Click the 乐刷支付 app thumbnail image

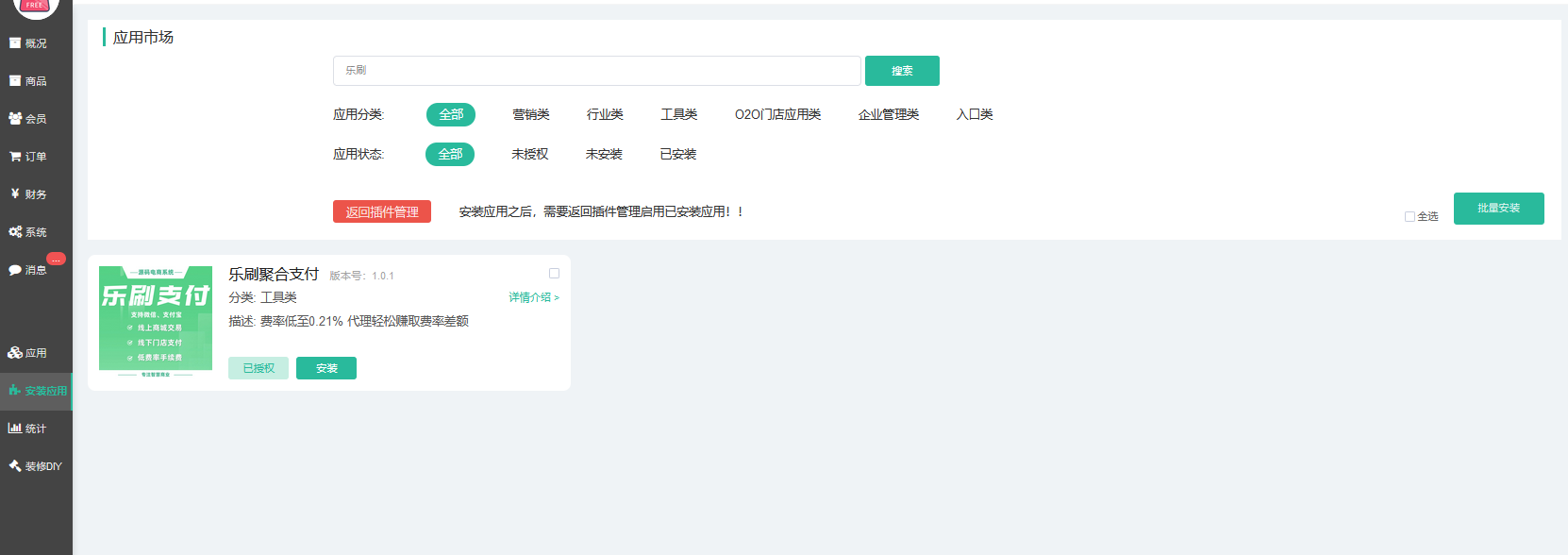tap(156, 319)
